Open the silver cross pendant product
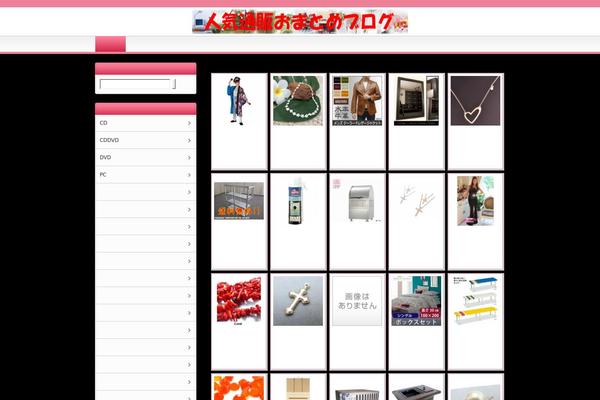Viewport: 600px width, 400px height. tap(298, 301)
